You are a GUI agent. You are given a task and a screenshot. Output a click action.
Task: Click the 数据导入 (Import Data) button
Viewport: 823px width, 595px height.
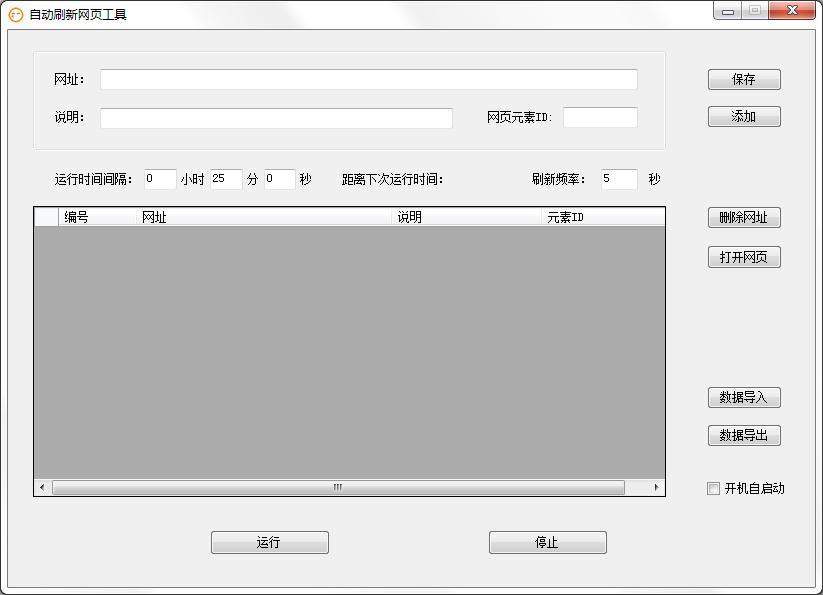[744, 397]
